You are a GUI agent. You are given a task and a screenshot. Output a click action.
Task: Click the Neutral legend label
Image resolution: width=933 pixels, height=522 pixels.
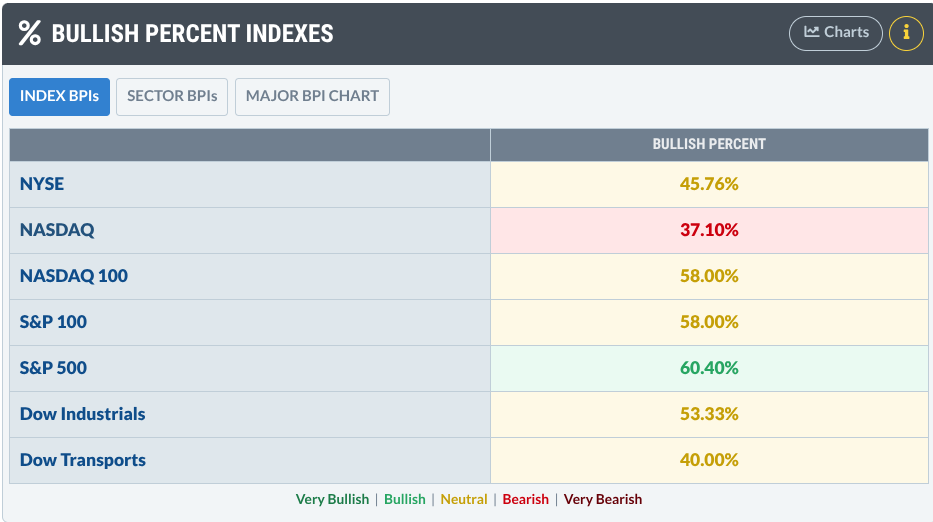tap(464, 499)
